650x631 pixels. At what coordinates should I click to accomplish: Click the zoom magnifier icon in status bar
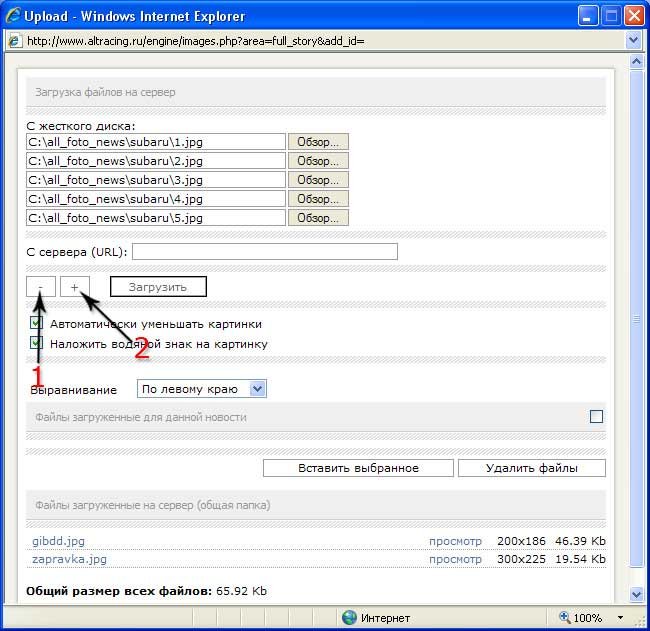[x=565, y=618]
